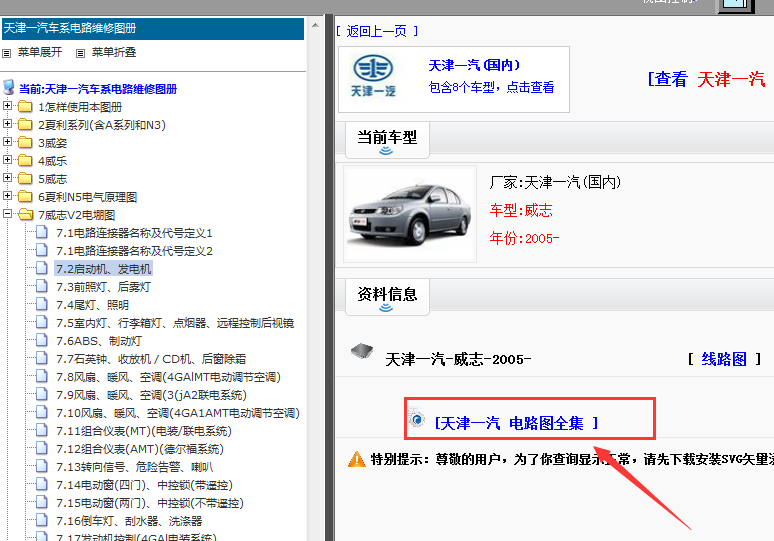Open 天津一汽 电路图全集 link

click(x=516, y=423)
